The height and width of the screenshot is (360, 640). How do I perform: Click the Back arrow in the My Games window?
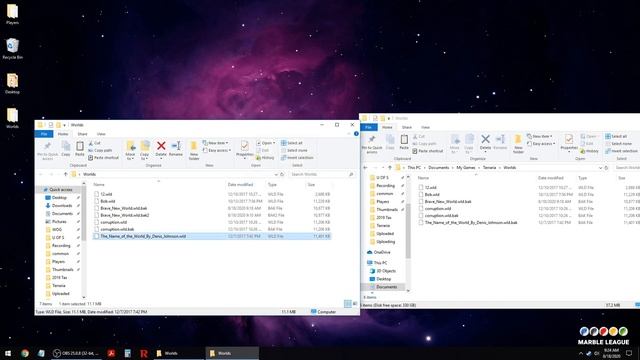(366, 168)
